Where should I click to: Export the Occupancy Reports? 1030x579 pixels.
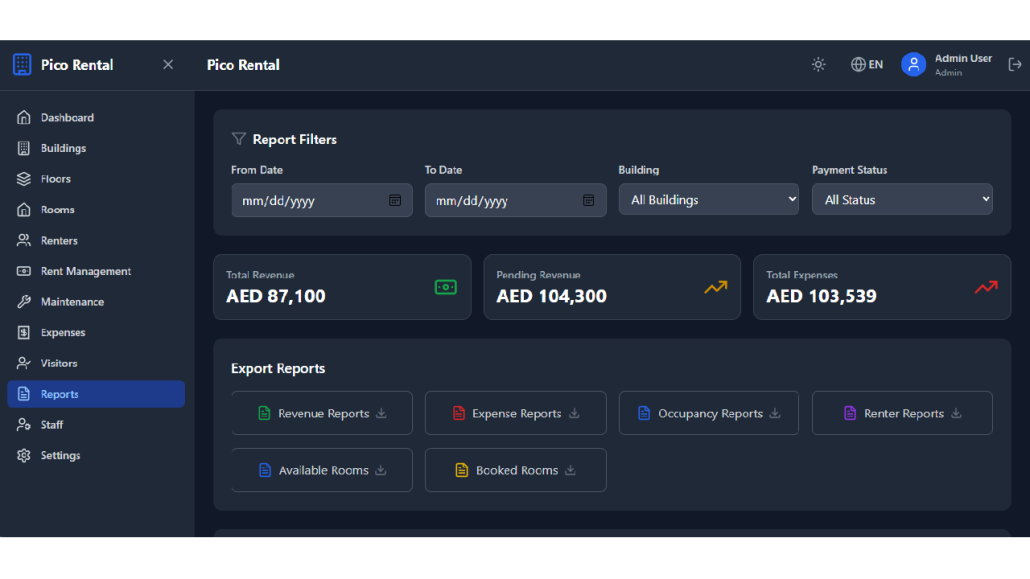point(709,414)
